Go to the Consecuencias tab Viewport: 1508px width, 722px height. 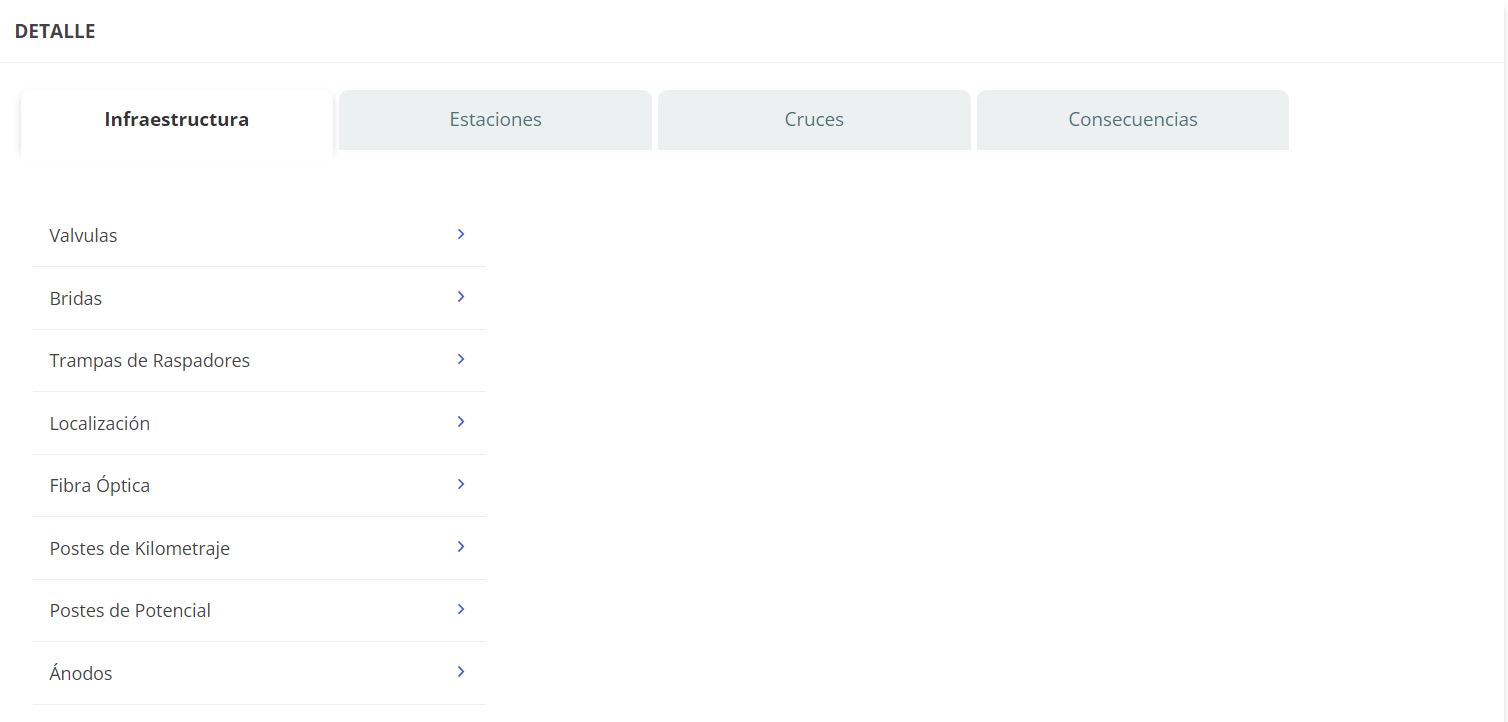point(1132,120)
